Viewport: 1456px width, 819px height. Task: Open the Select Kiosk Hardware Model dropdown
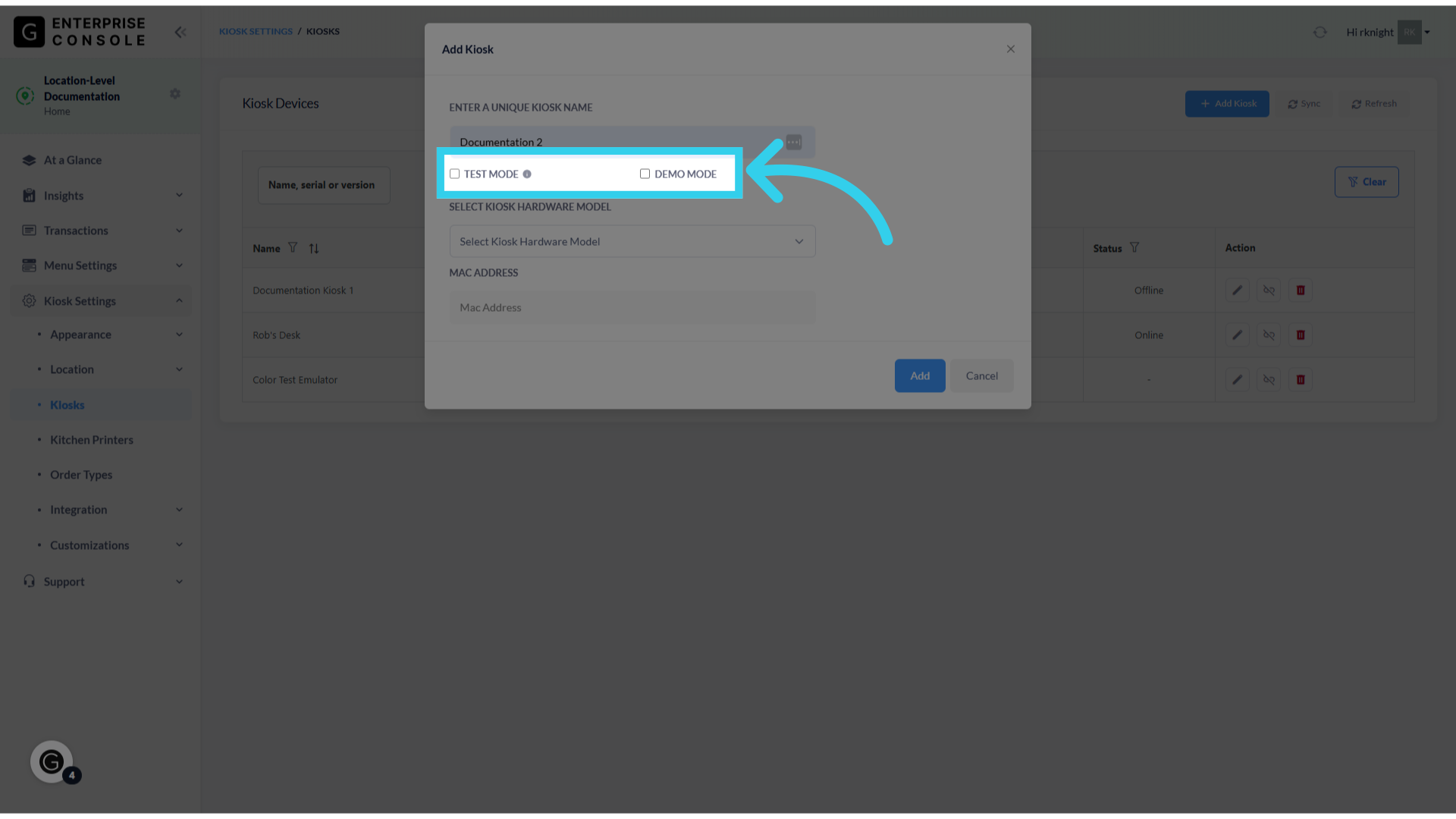click(632, 241)
